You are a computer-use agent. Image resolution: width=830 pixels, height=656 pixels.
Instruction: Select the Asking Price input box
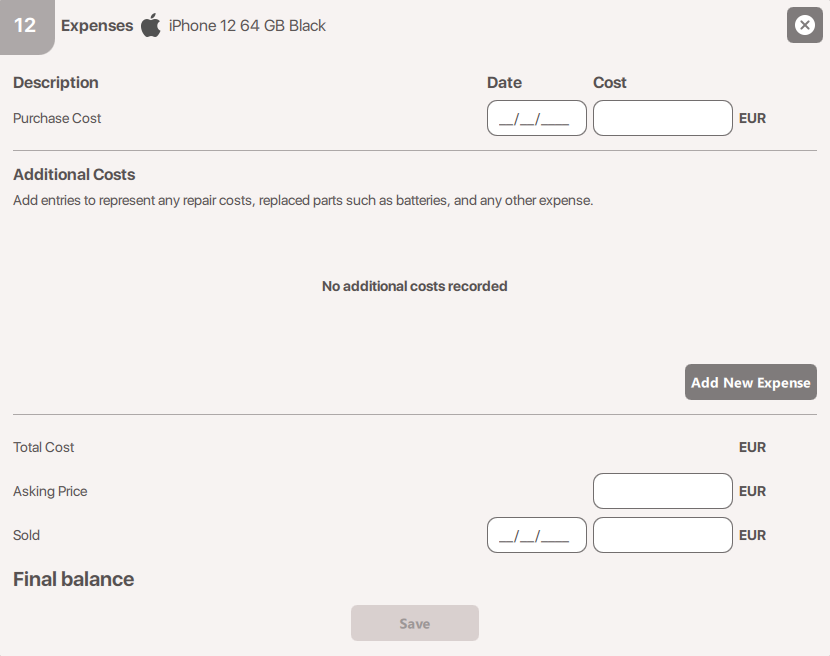pyautogui.click(x=662, y=491)
